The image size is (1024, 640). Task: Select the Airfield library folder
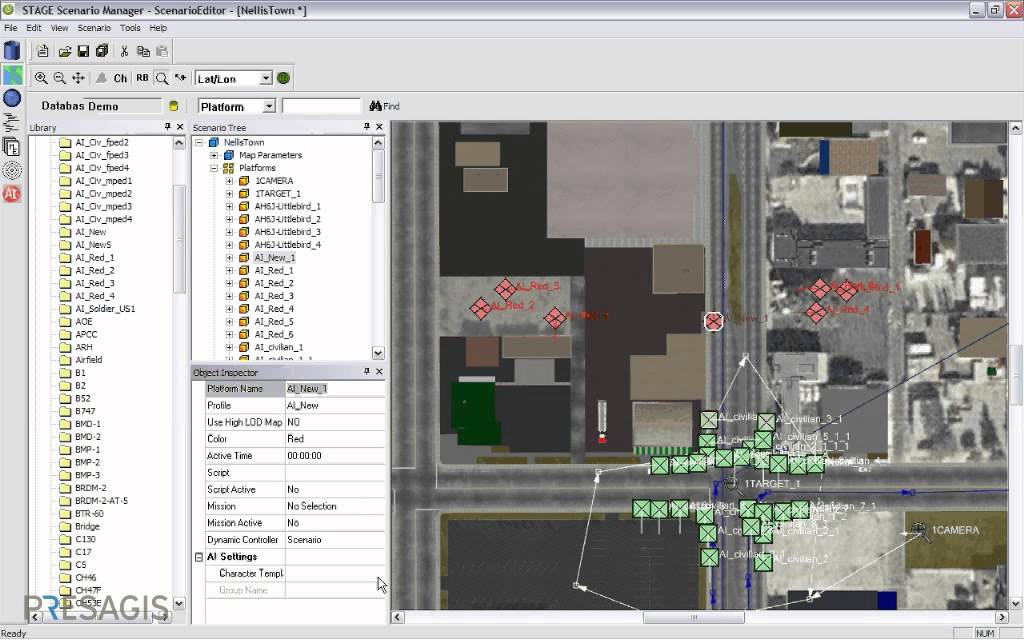click(x=89, y=360)
